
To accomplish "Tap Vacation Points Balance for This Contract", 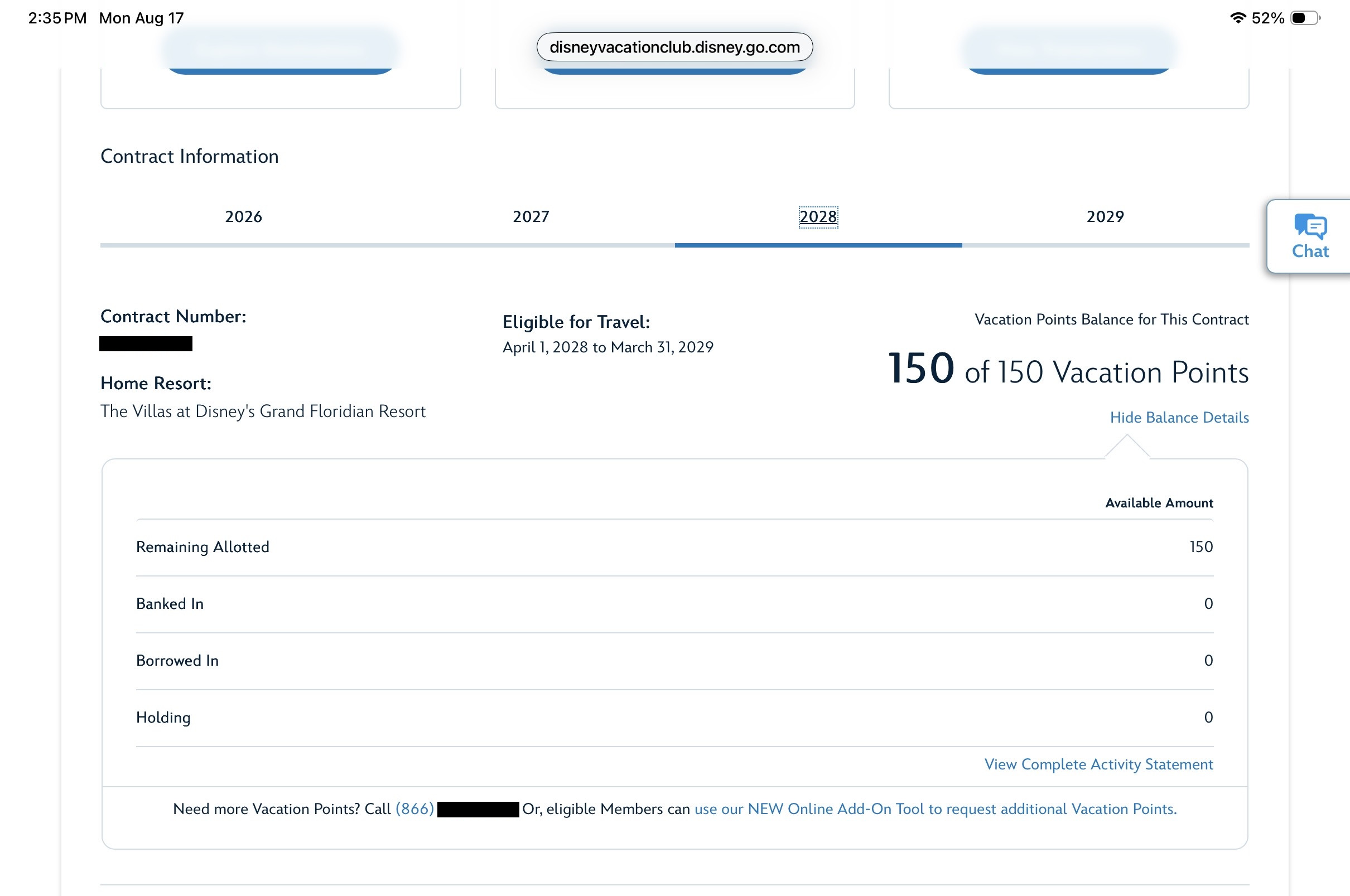I will point(1111,319).
